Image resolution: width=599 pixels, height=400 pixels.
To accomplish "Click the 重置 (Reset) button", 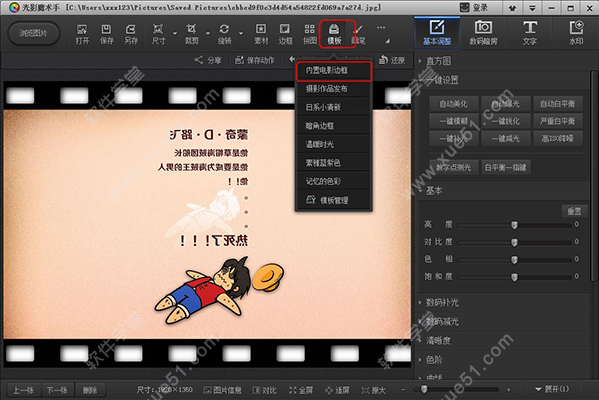I will (x=574, y=211).
